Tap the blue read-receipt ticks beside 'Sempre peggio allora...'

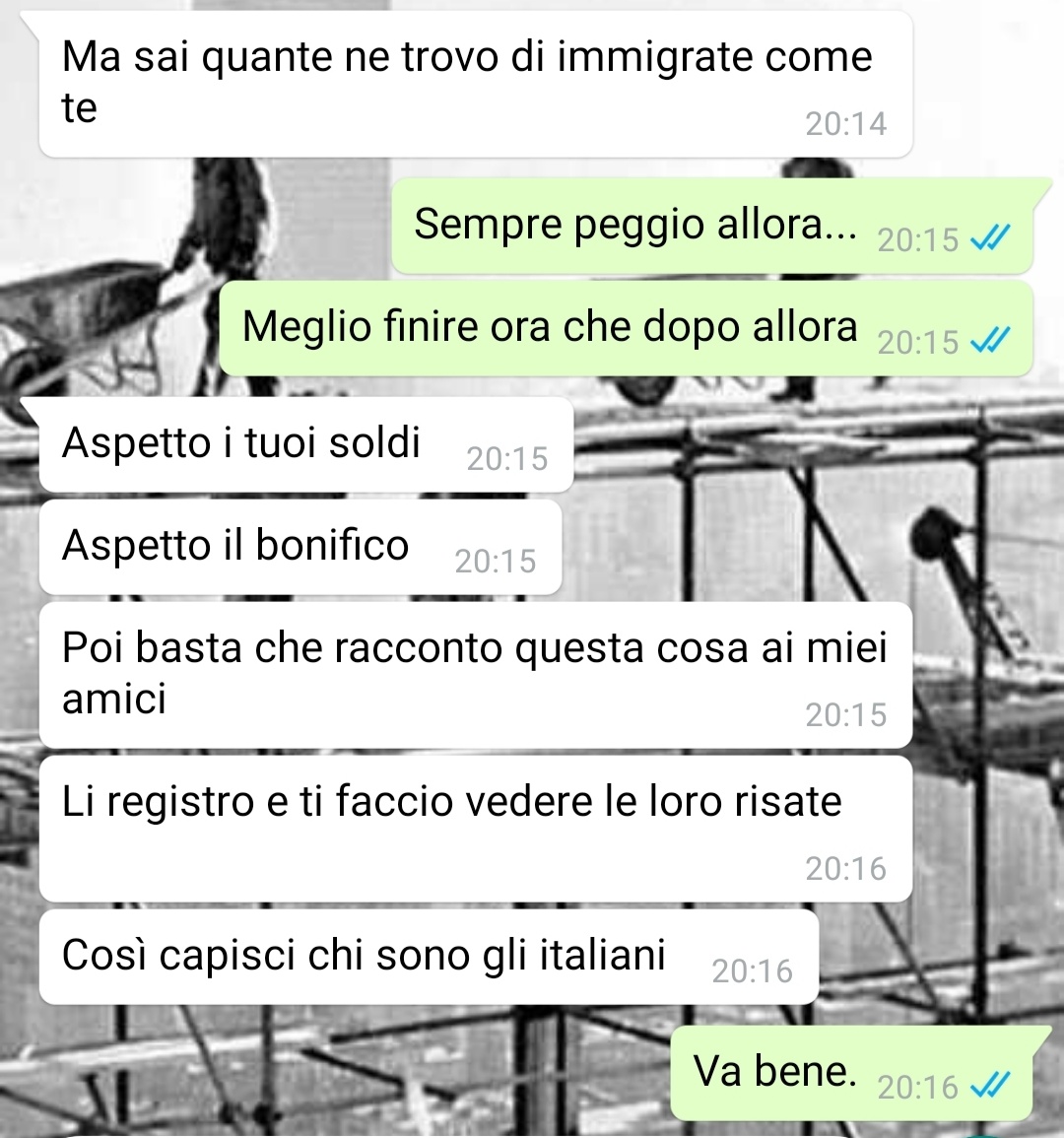pos(990,238)
